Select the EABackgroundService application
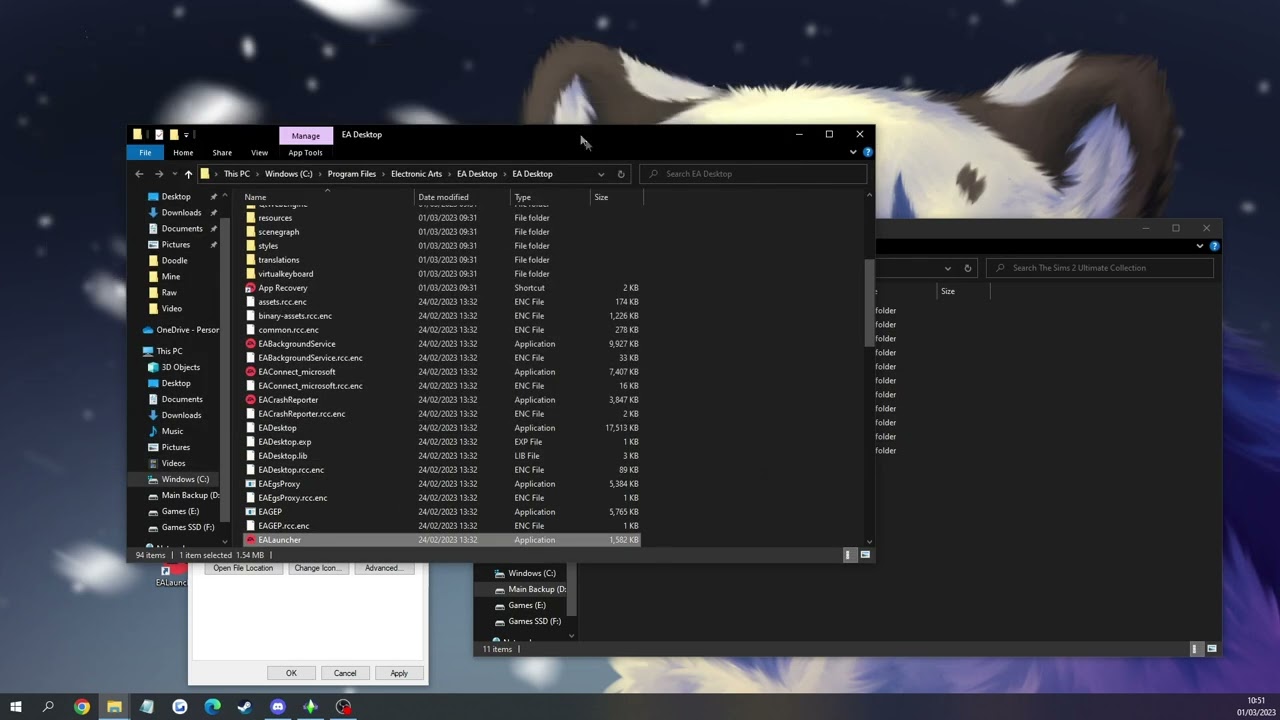Viewport: 1280px width, 720px height. (x=296, y=344)
